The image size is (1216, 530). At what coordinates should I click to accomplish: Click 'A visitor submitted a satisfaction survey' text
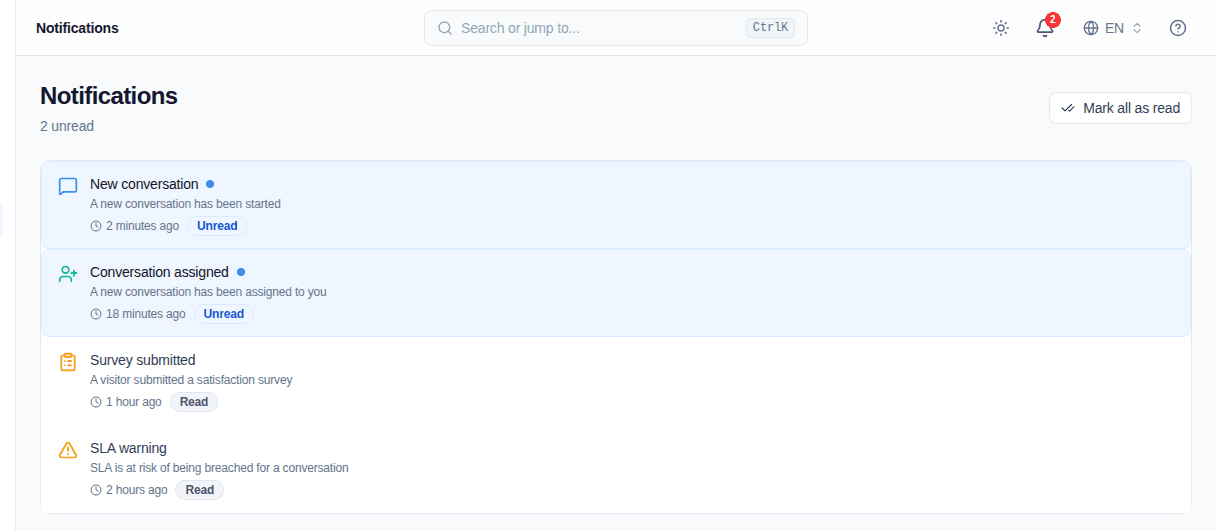pyautogui.click(x=191, y=380)
